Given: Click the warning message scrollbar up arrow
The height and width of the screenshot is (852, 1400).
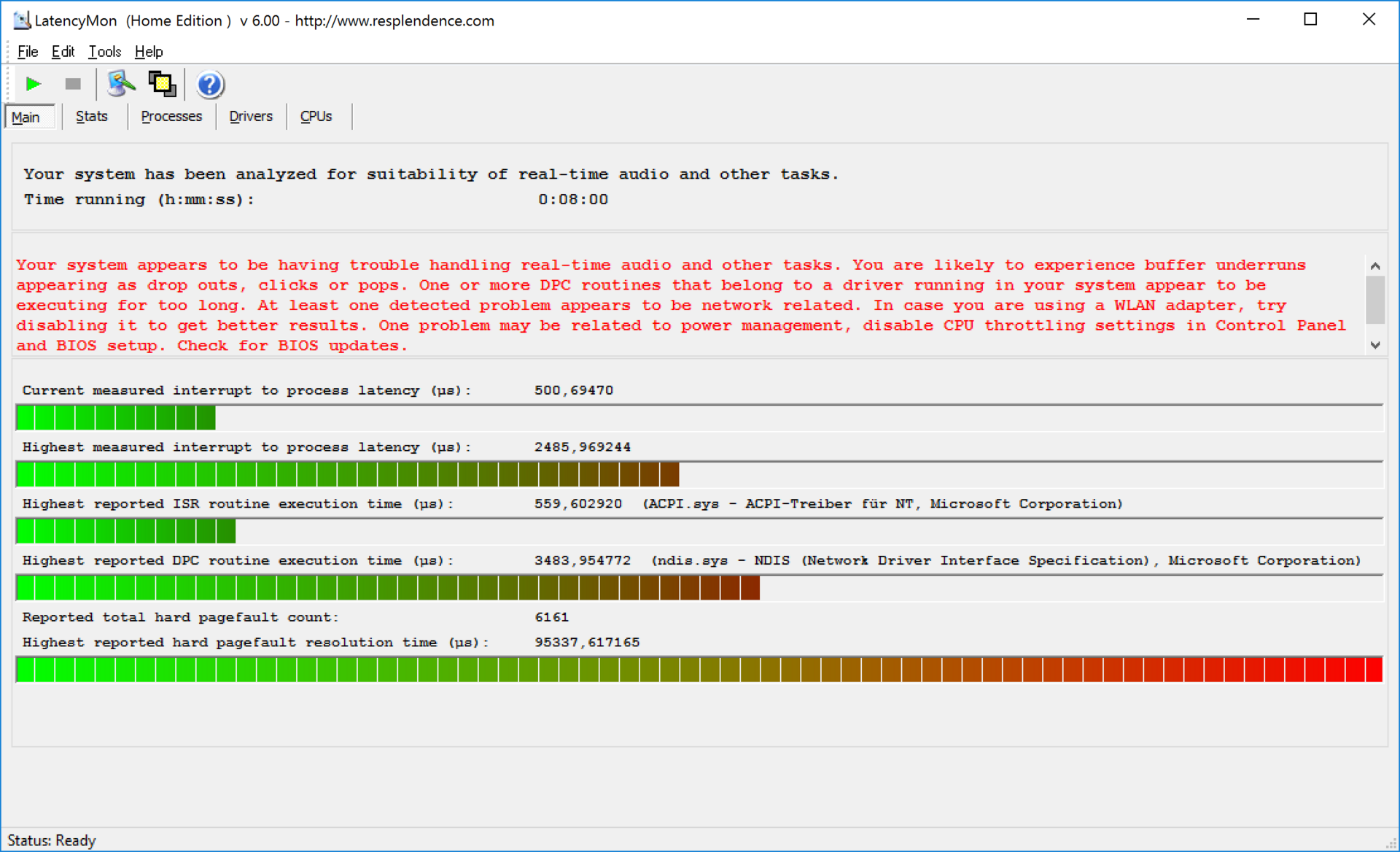Looking at the screenshot, I should (x=1375, y=266).
